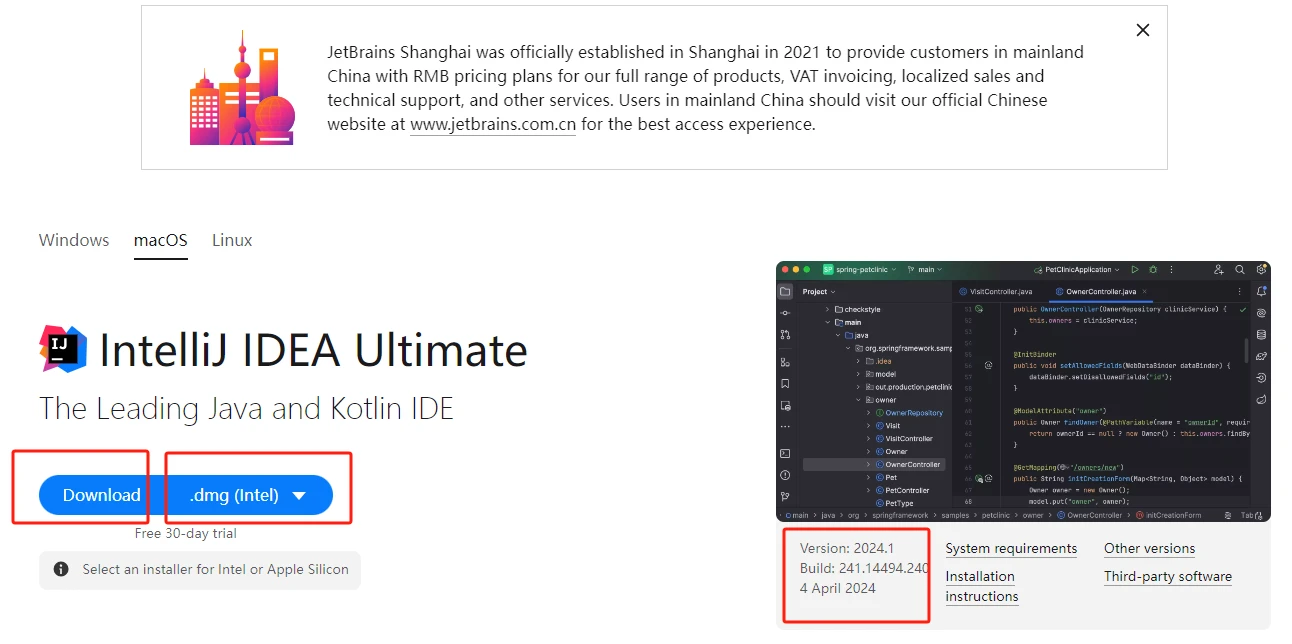
Task: Click the "Free 30-day trial" text
Action: [x=186, y=533]
